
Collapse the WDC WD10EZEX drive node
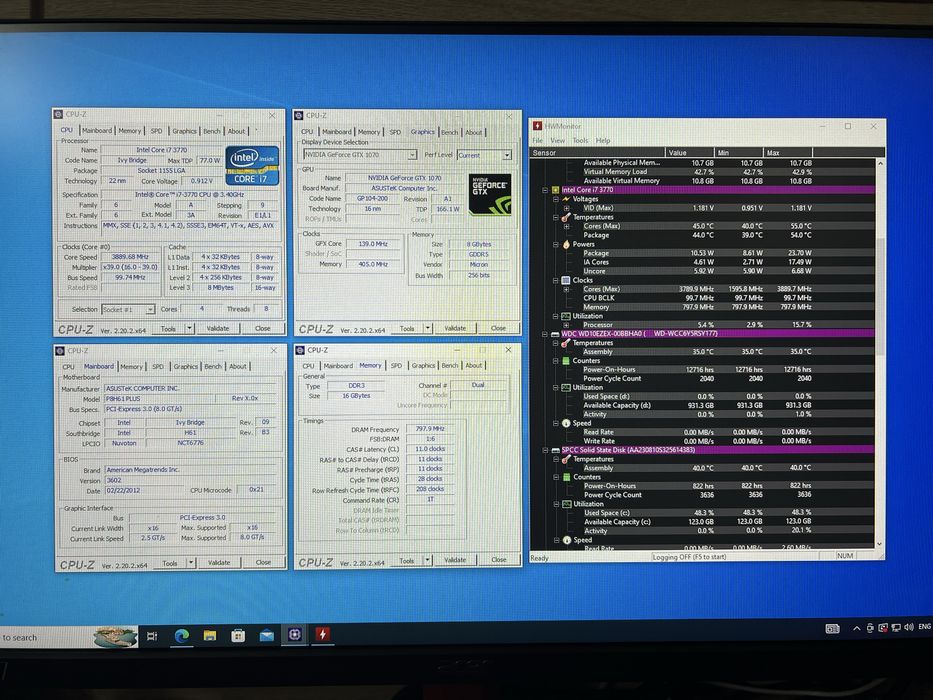click(x=545, y=335)
